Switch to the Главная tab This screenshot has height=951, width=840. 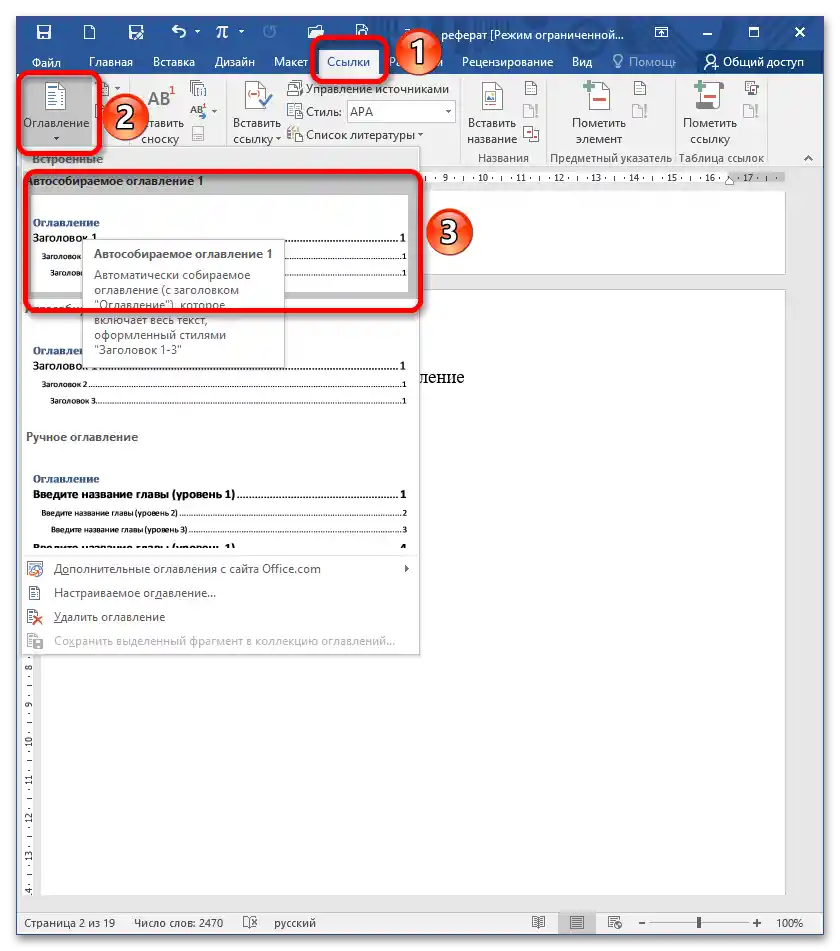(110, 62)
